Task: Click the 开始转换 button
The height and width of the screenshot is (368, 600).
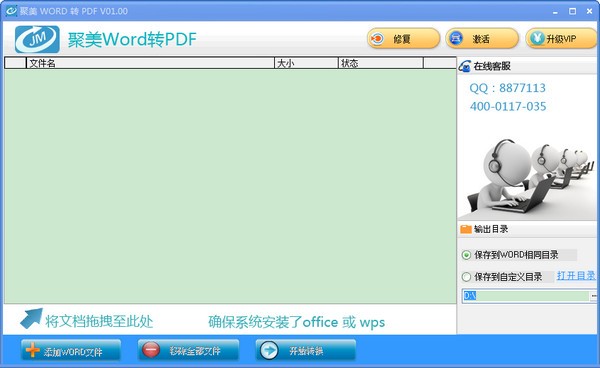Action: (306, 350)
